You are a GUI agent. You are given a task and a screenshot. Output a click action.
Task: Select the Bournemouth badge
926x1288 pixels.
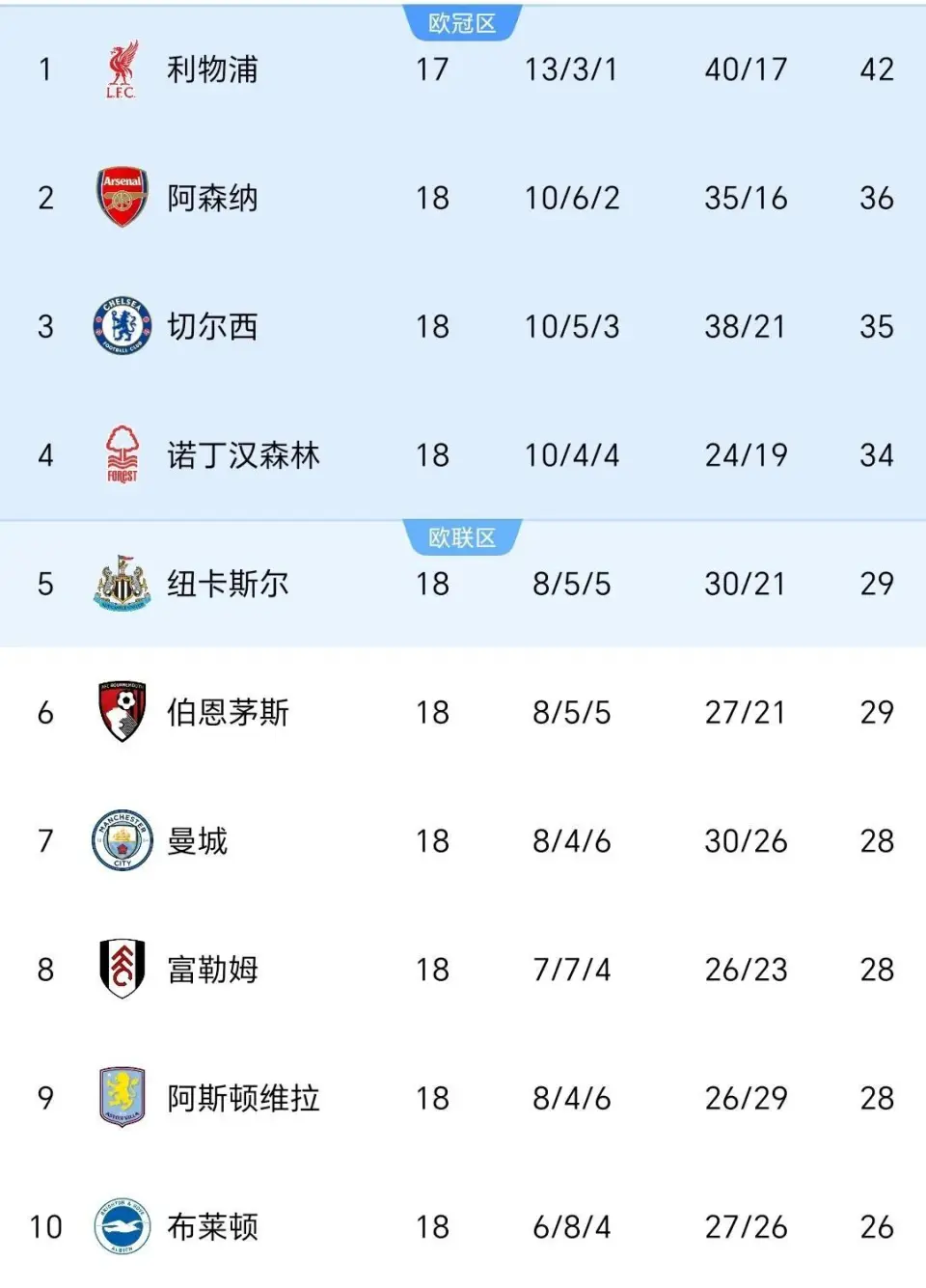pos(122,712)
